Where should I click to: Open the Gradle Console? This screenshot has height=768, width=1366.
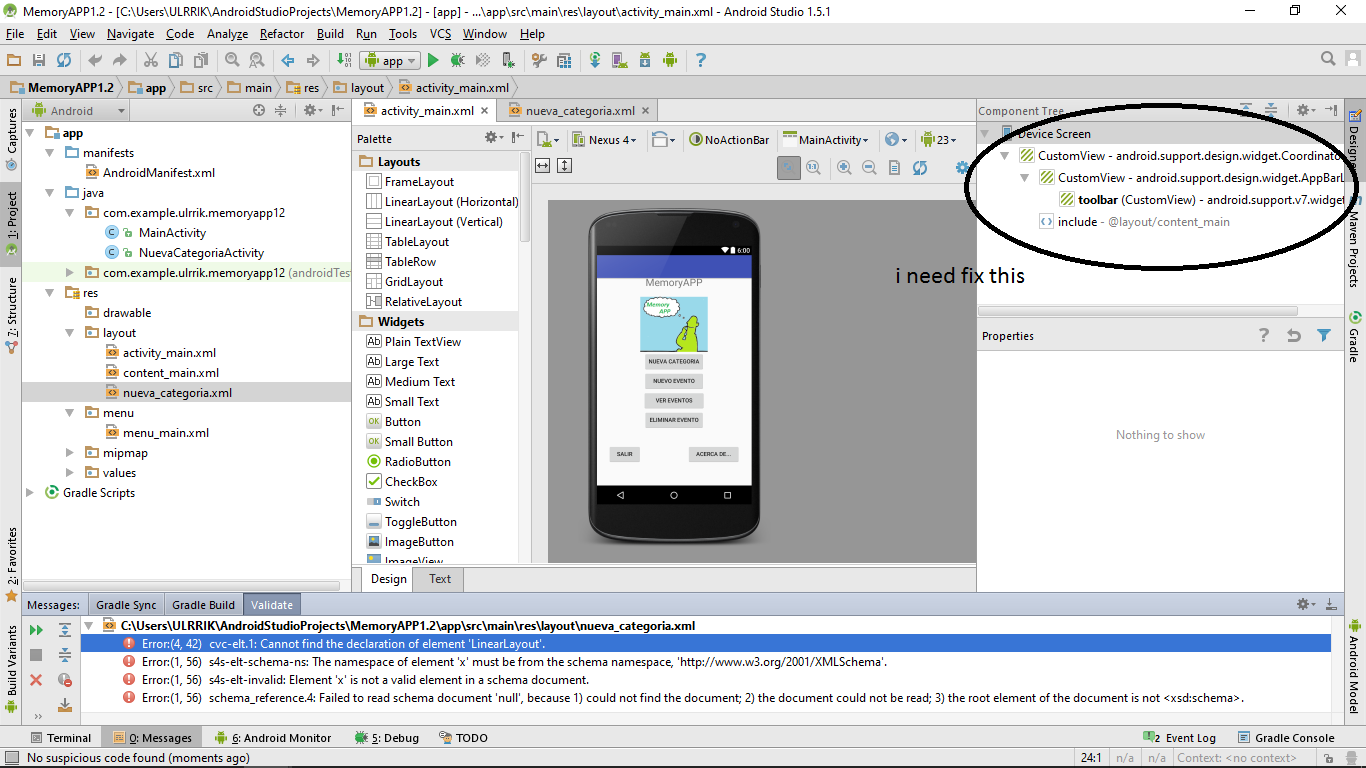(x=1286, y=738)
